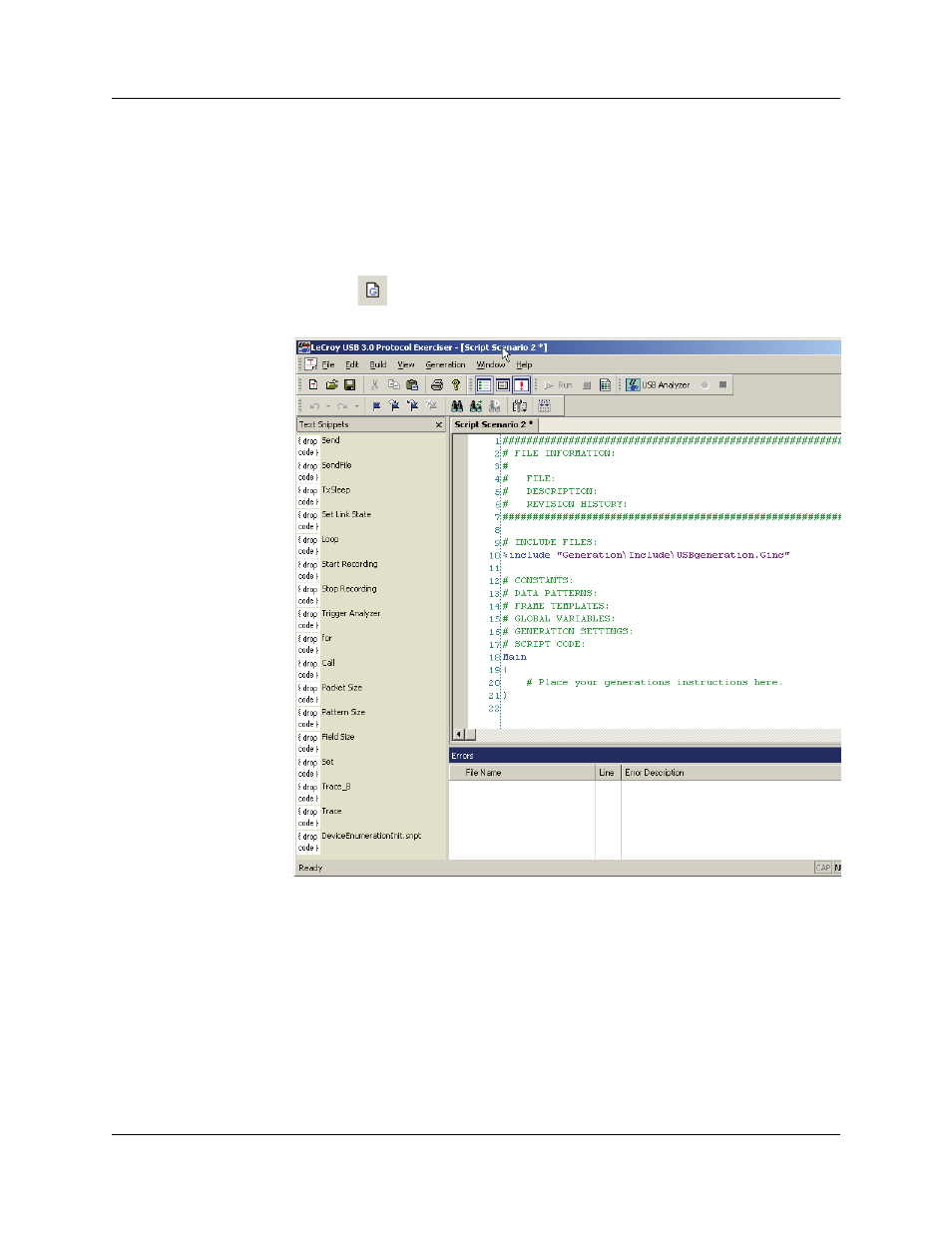The height and width of the screenshot is (1233, 952).
Task: Open a file with the folder icon
Action: coord(331,385)
